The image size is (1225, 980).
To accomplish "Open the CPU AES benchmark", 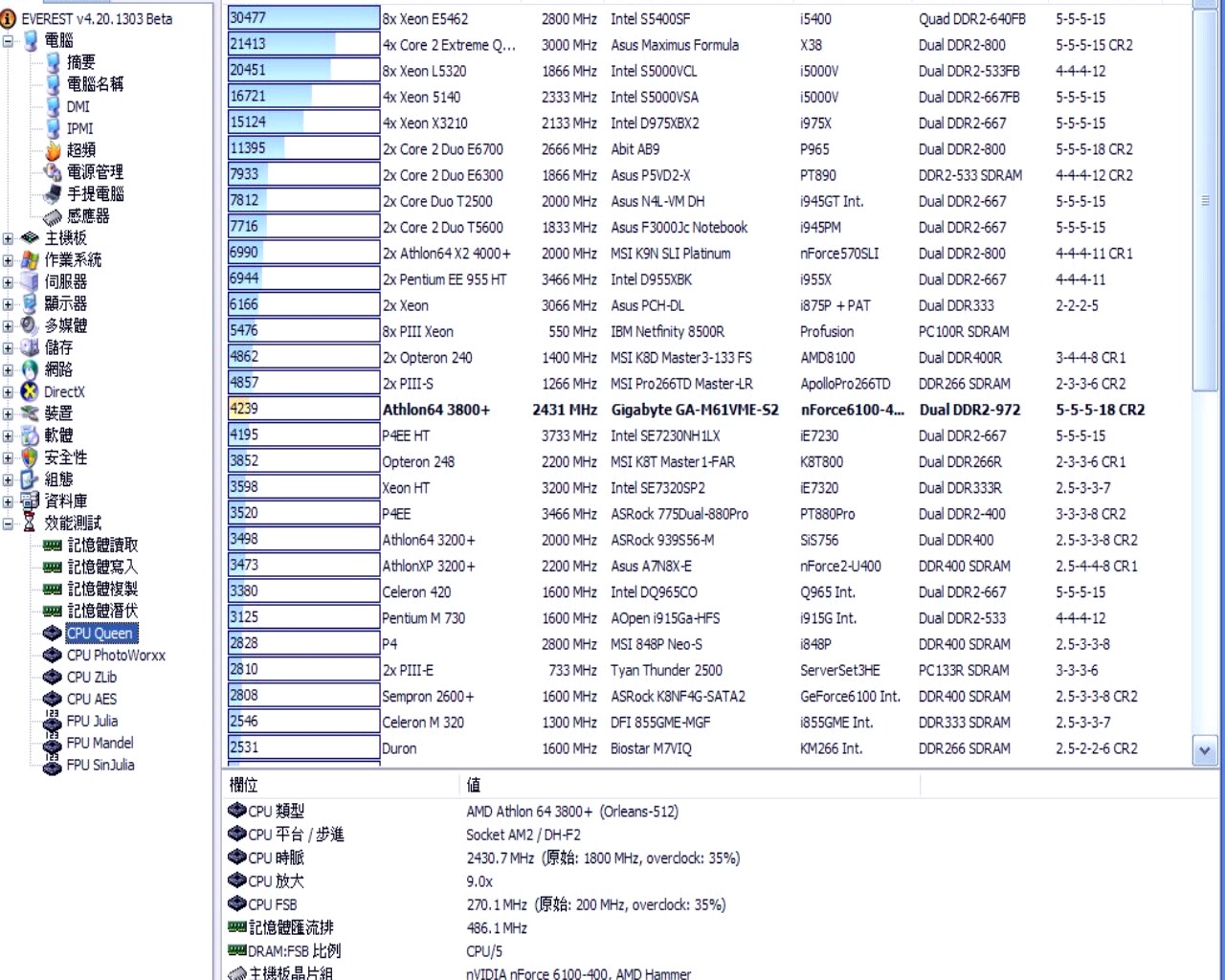I will tap(92, 699).
